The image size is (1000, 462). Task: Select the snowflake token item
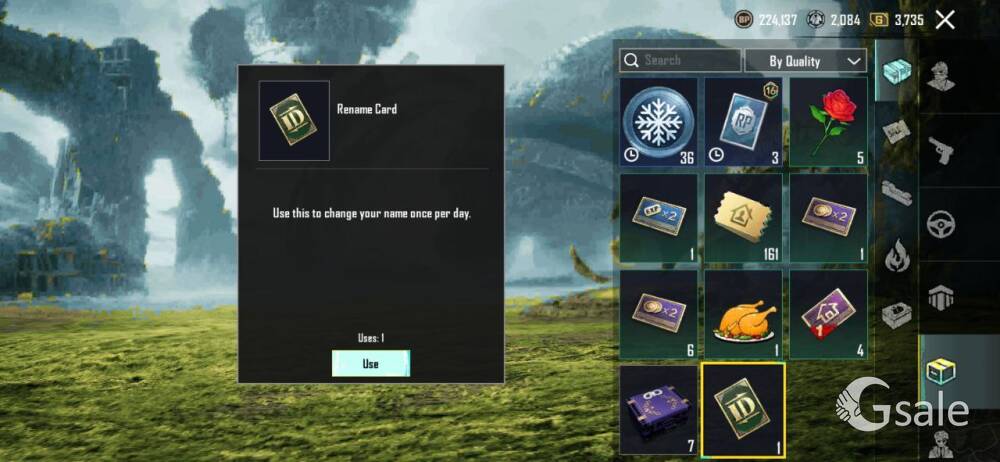point(658,122)
